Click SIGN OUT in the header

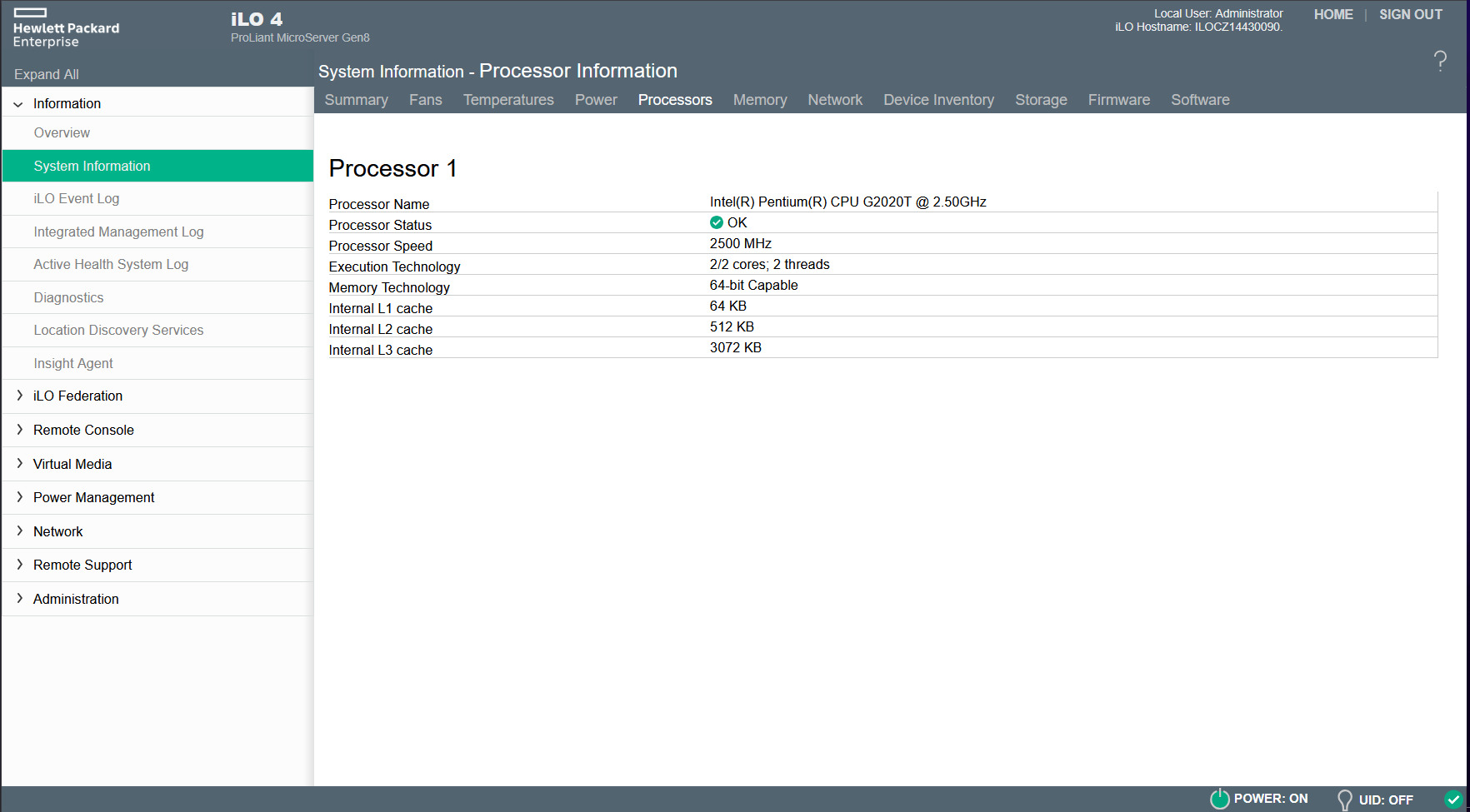click(x=1411, y=14)
